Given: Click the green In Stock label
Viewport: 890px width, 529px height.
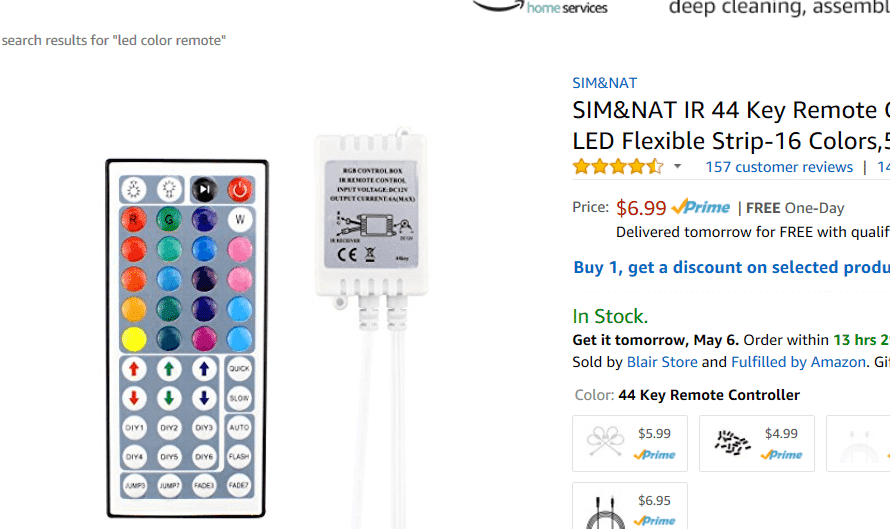Looking at the screenshot, I should click(x=610, y=316).
